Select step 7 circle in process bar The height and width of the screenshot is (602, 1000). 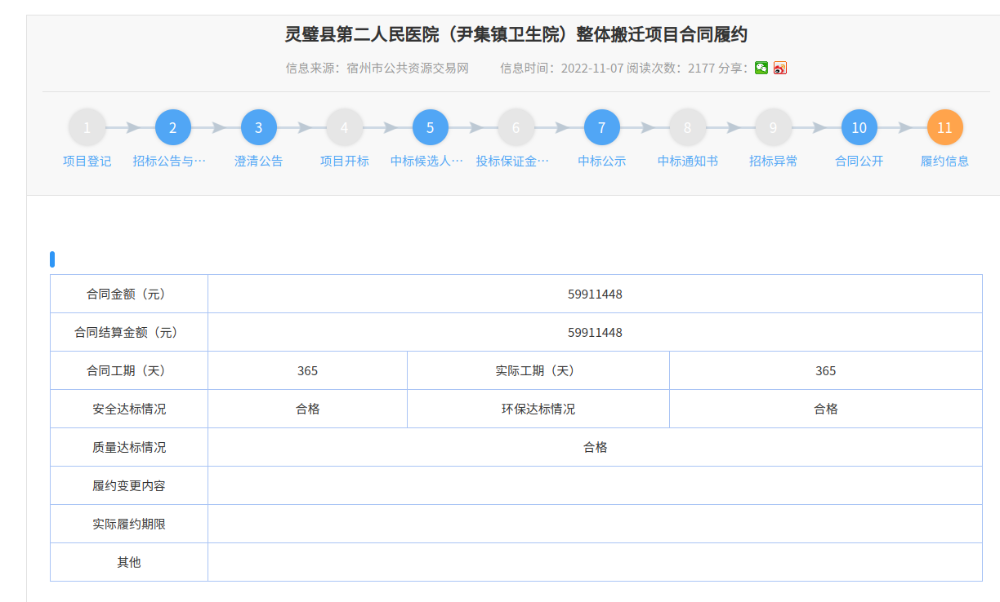[x=601, y=128]
